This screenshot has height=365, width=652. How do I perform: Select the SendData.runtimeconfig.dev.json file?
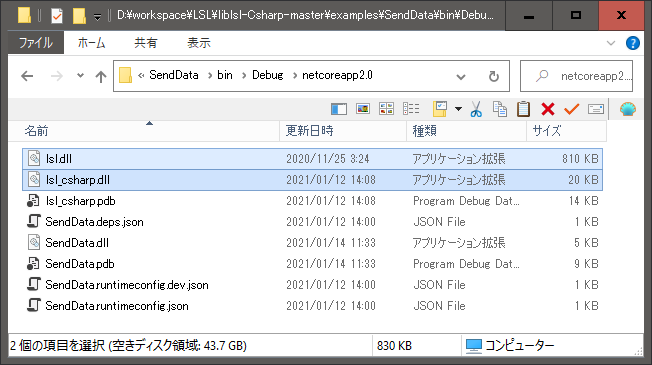[312, 285]
